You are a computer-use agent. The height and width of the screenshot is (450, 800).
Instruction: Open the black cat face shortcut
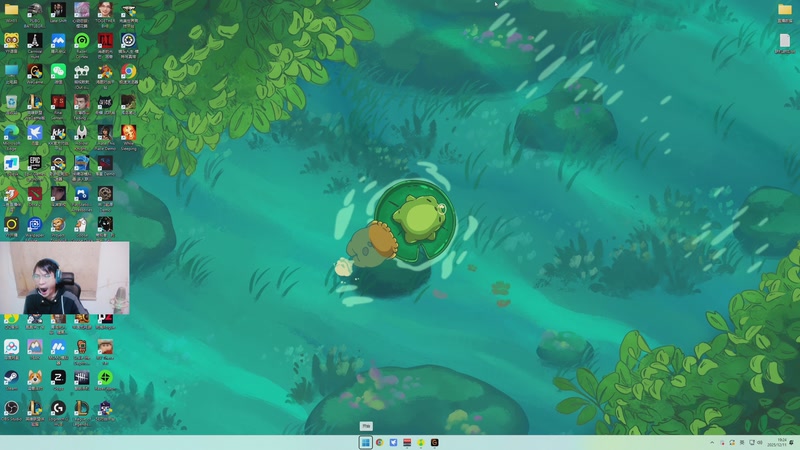[105, 102]
